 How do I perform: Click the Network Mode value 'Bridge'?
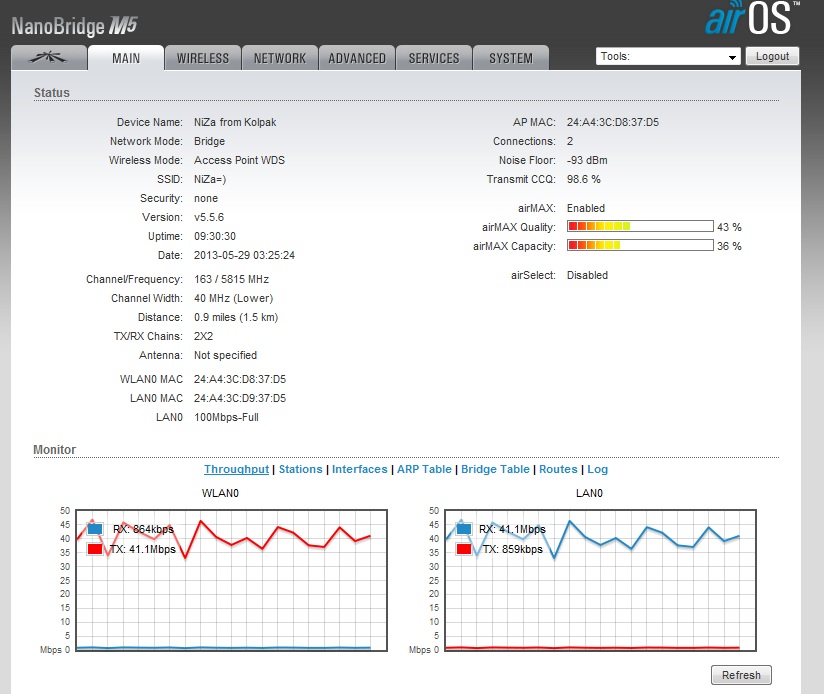(x=209, y=141)
